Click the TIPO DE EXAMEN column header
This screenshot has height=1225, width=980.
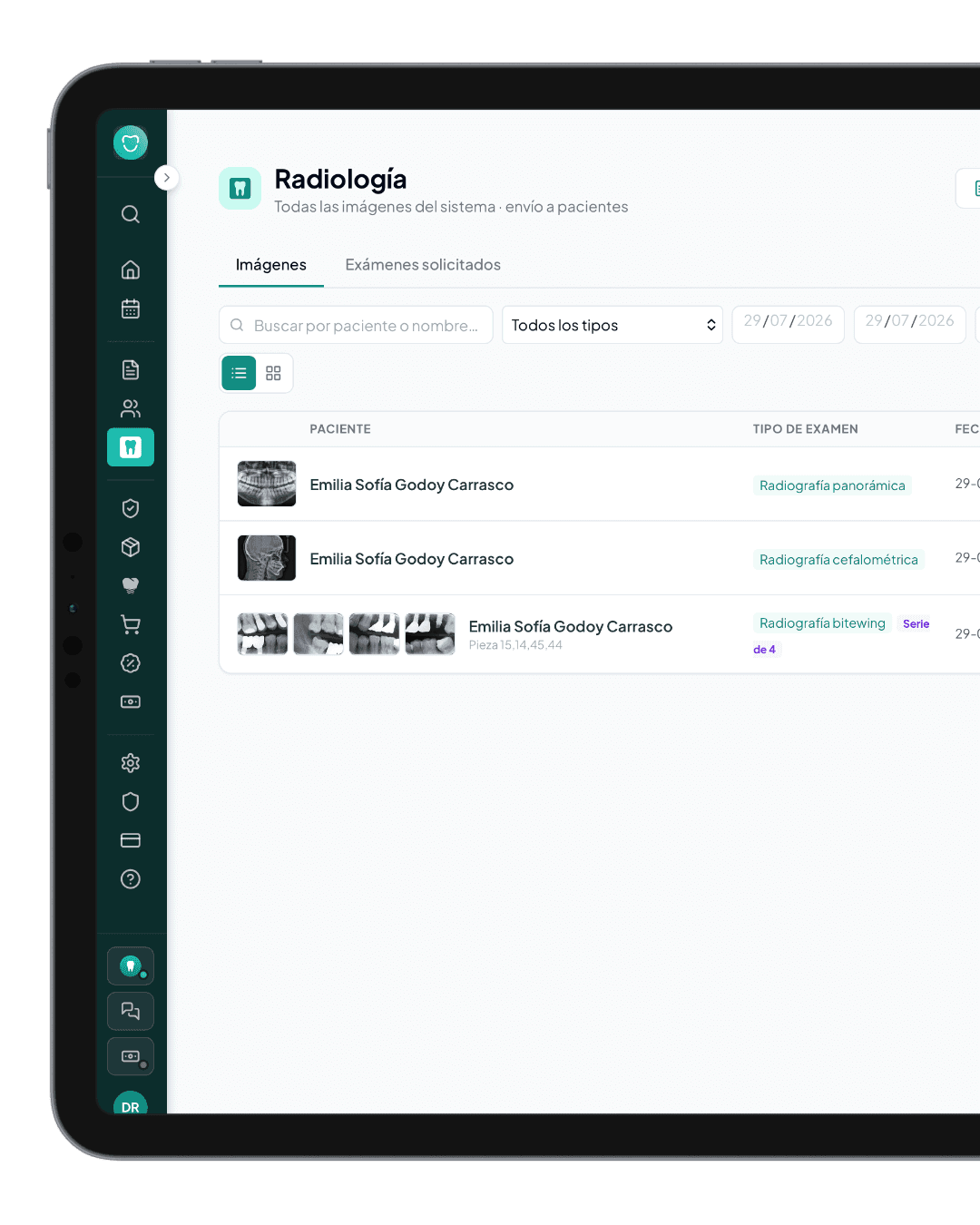(806, 429)
